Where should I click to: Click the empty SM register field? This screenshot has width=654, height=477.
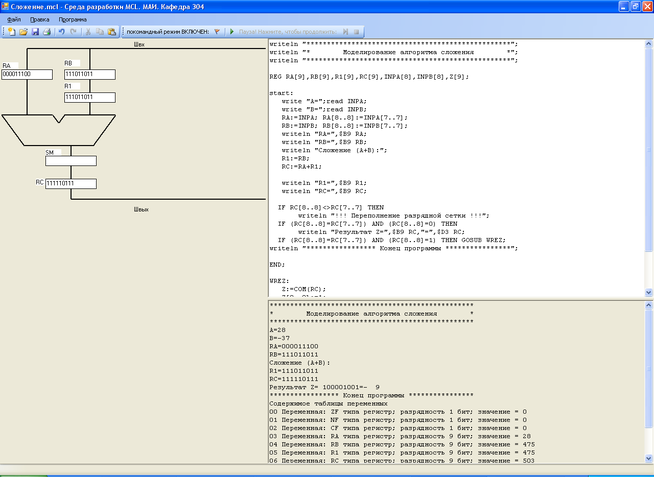pyautogui.click(x=70, y=160)
